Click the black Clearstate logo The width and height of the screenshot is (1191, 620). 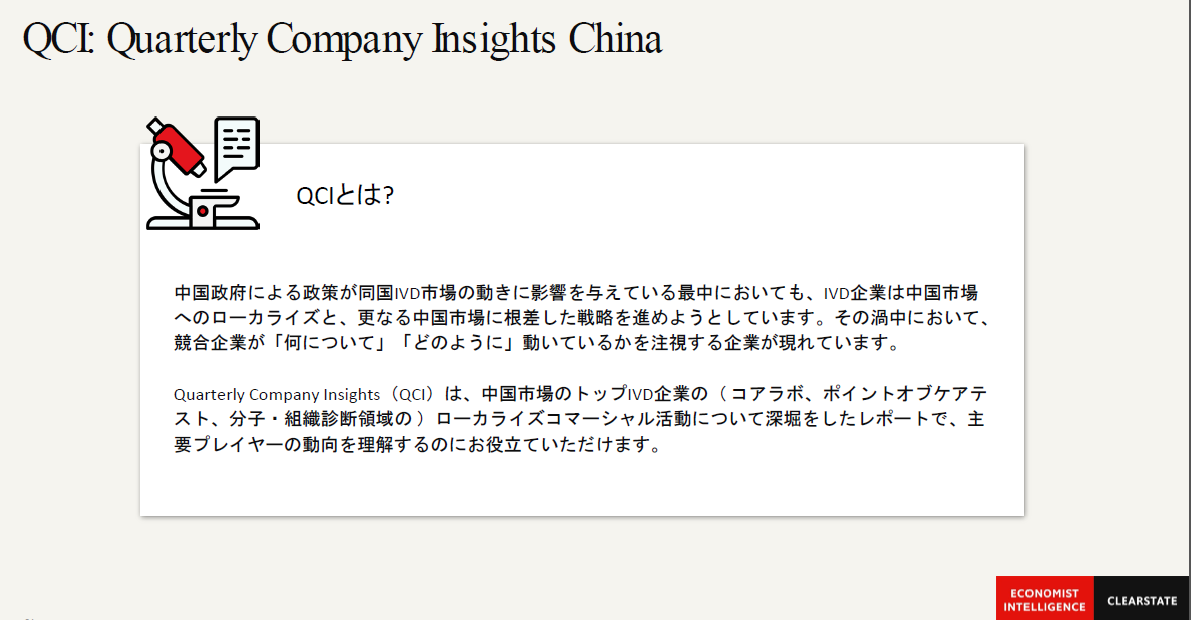tap(1142, 599)
